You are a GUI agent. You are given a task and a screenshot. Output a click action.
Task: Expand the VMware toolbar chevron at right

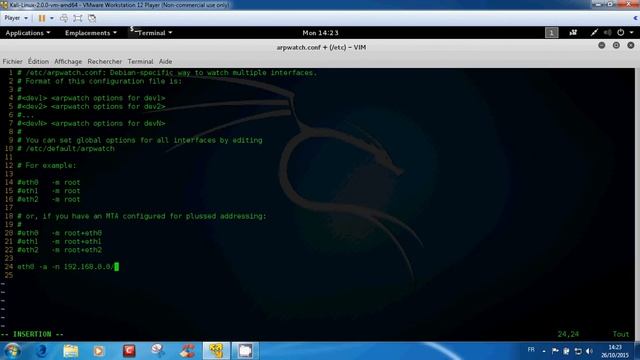636,18
